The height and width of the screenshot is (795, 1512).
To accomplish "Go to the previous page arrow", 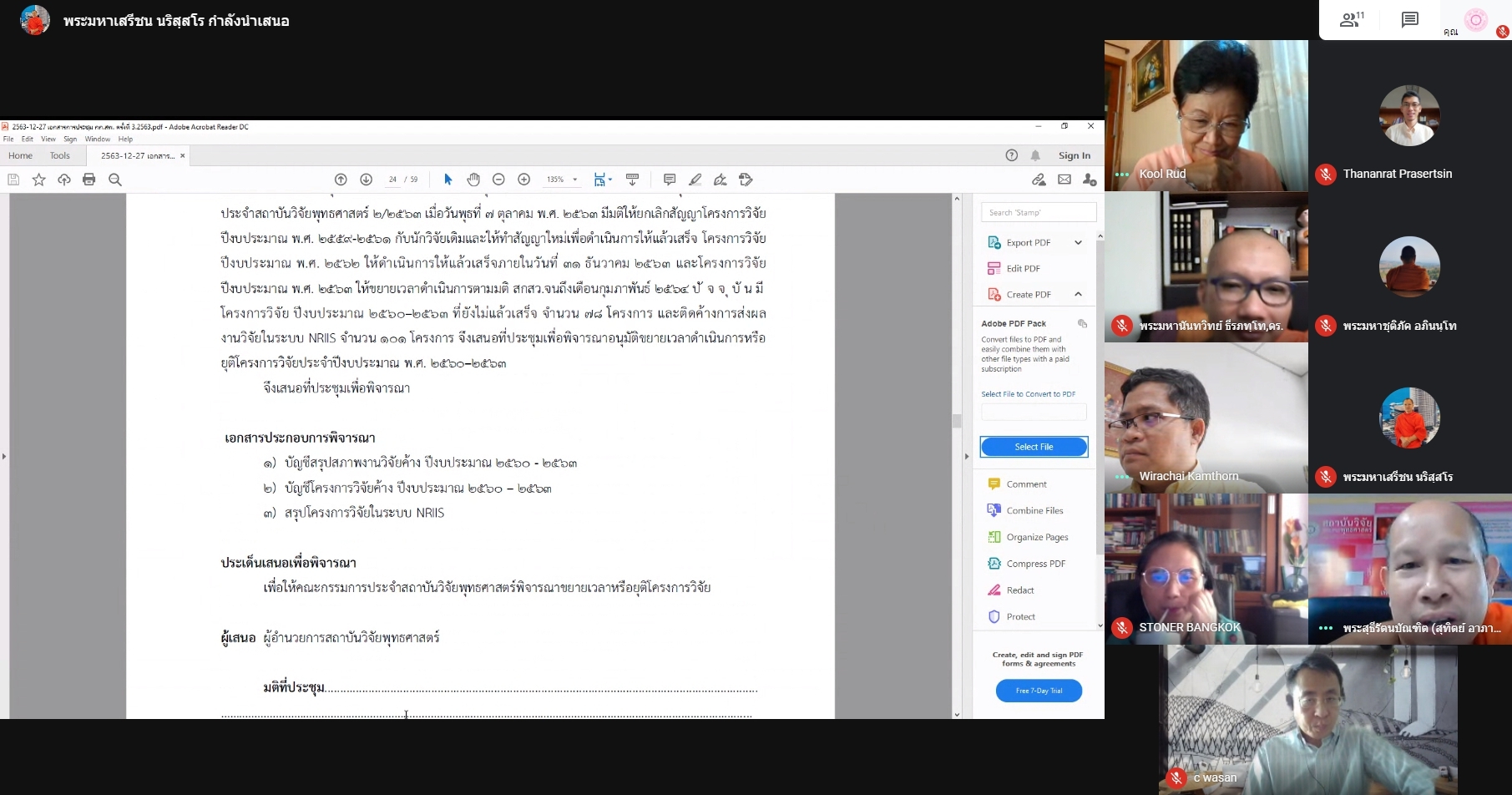I will click(x=341, y=180).
